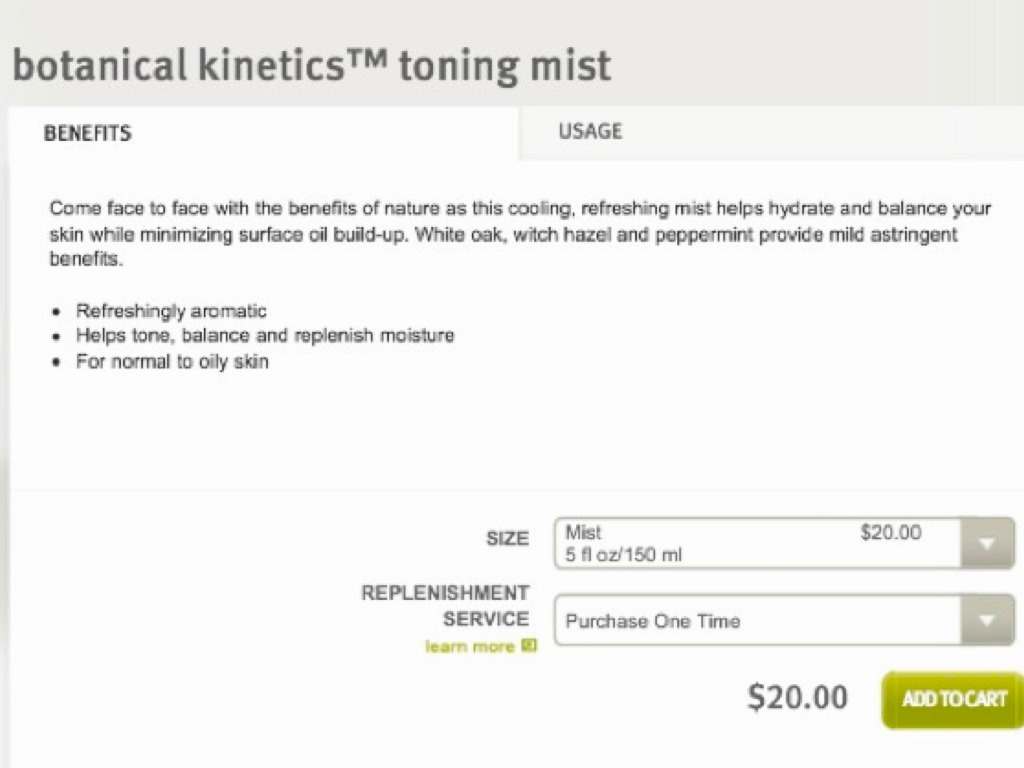
Task: Click the Purchase One Time combo box text
Action: pyautogui.click(x=653, y=621)
